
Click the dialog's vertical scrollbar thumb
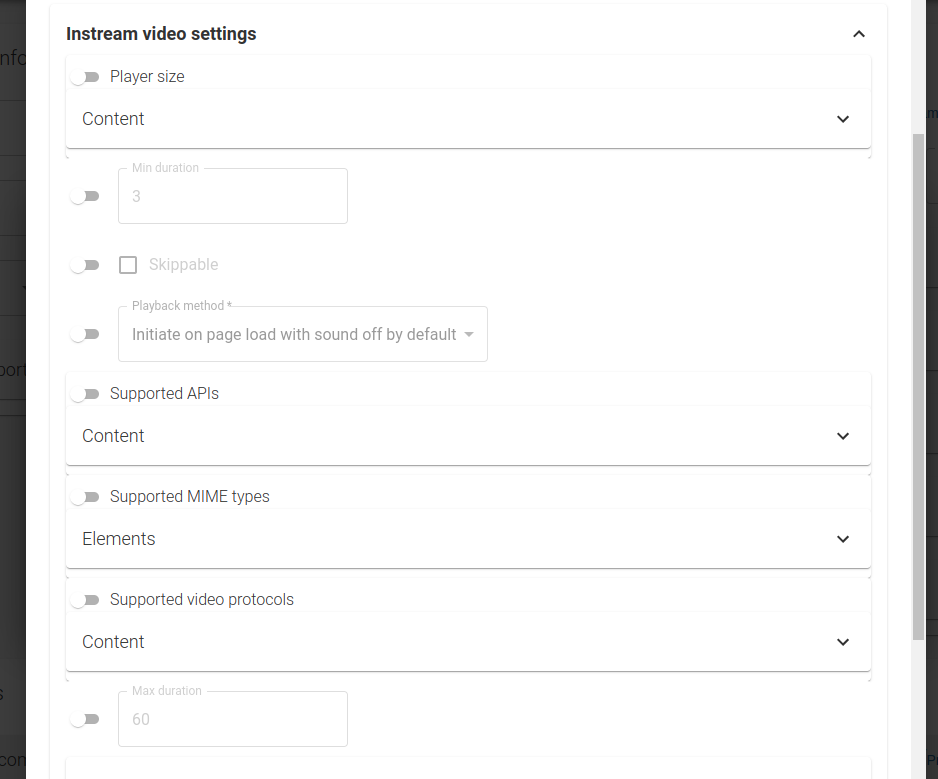[918, 387]
